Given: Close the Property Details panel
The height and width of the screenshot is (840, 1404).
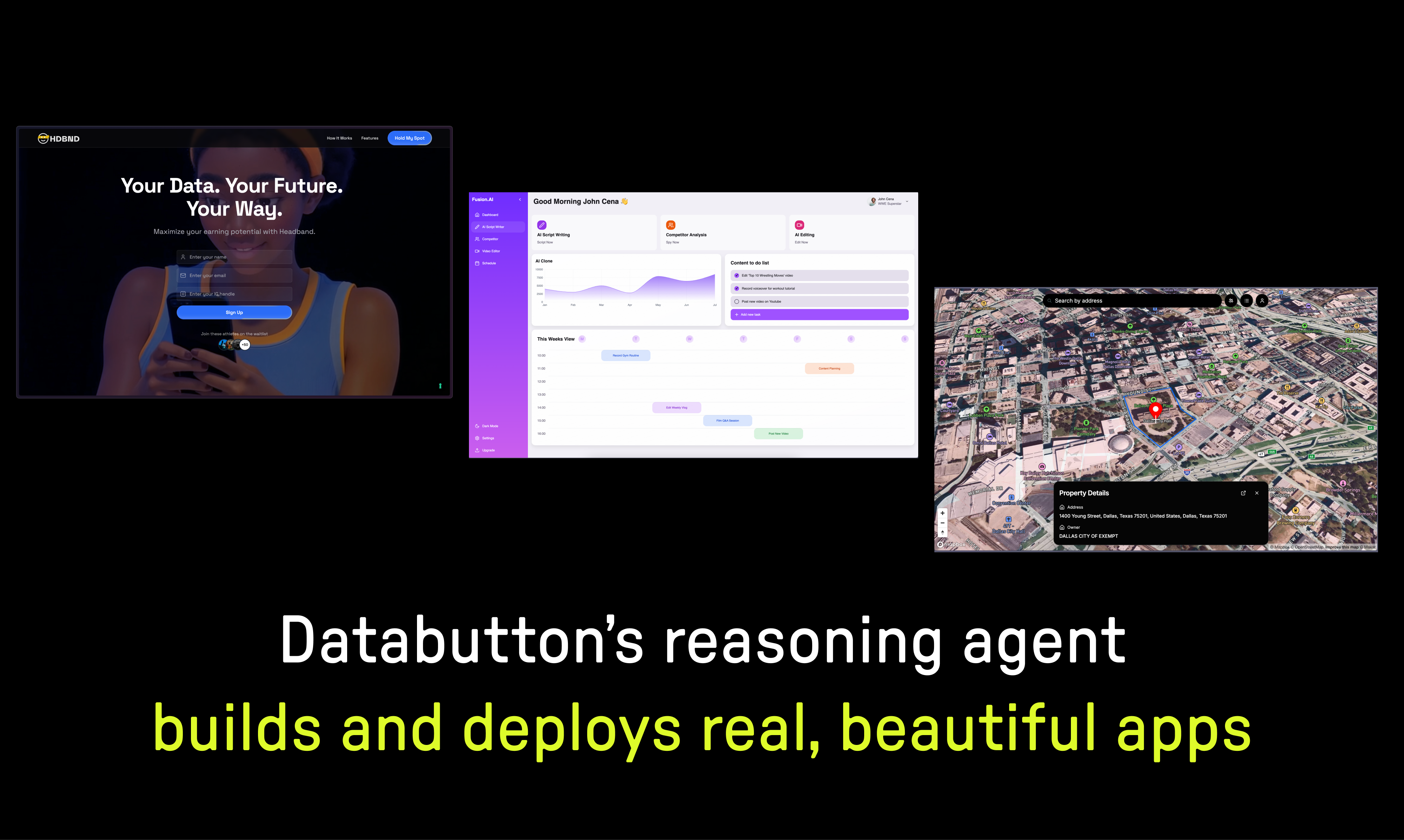Looking at the screenshot, I should (x=1257, y=493).
